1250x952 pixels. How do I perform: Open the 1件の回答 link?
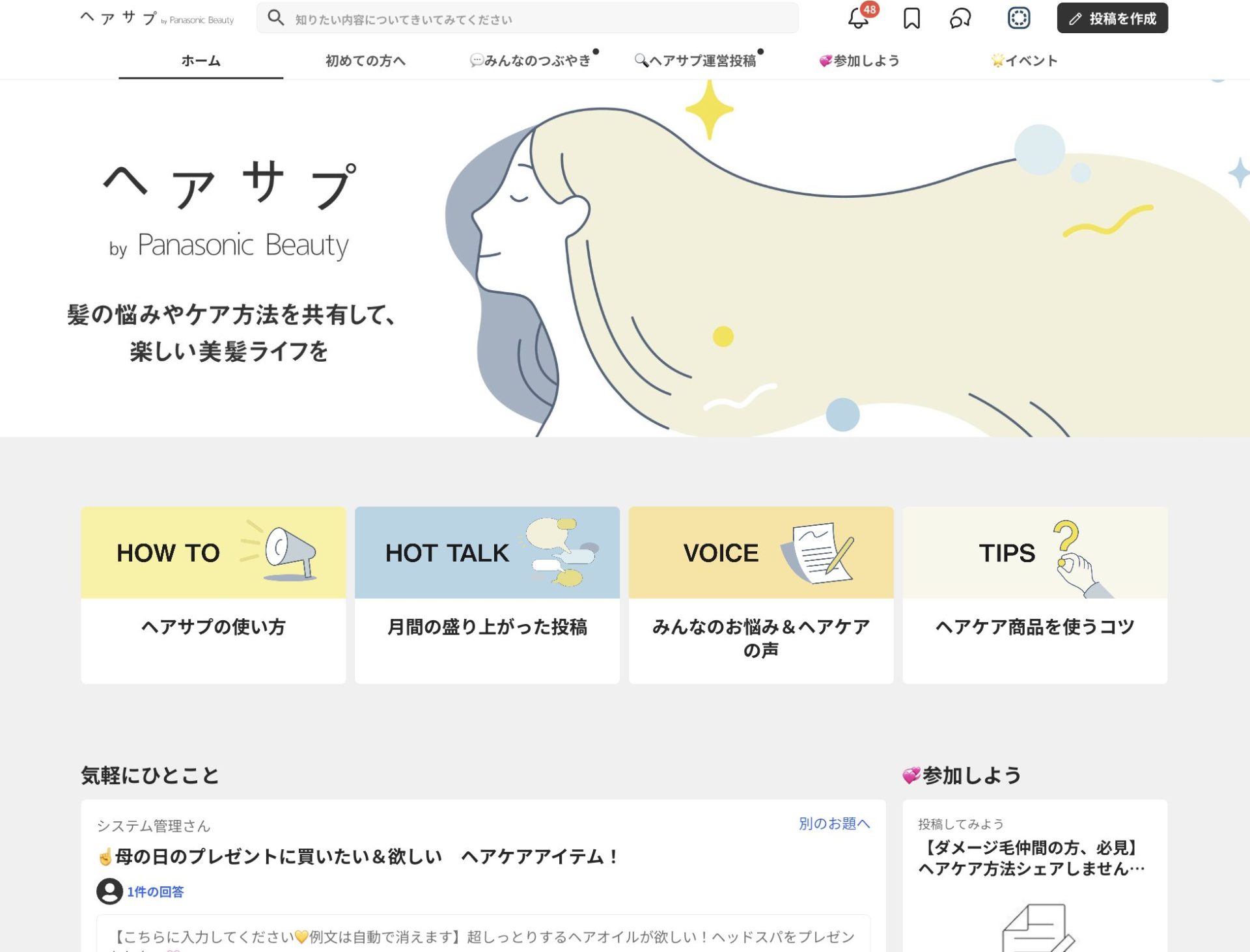point(155,891)
